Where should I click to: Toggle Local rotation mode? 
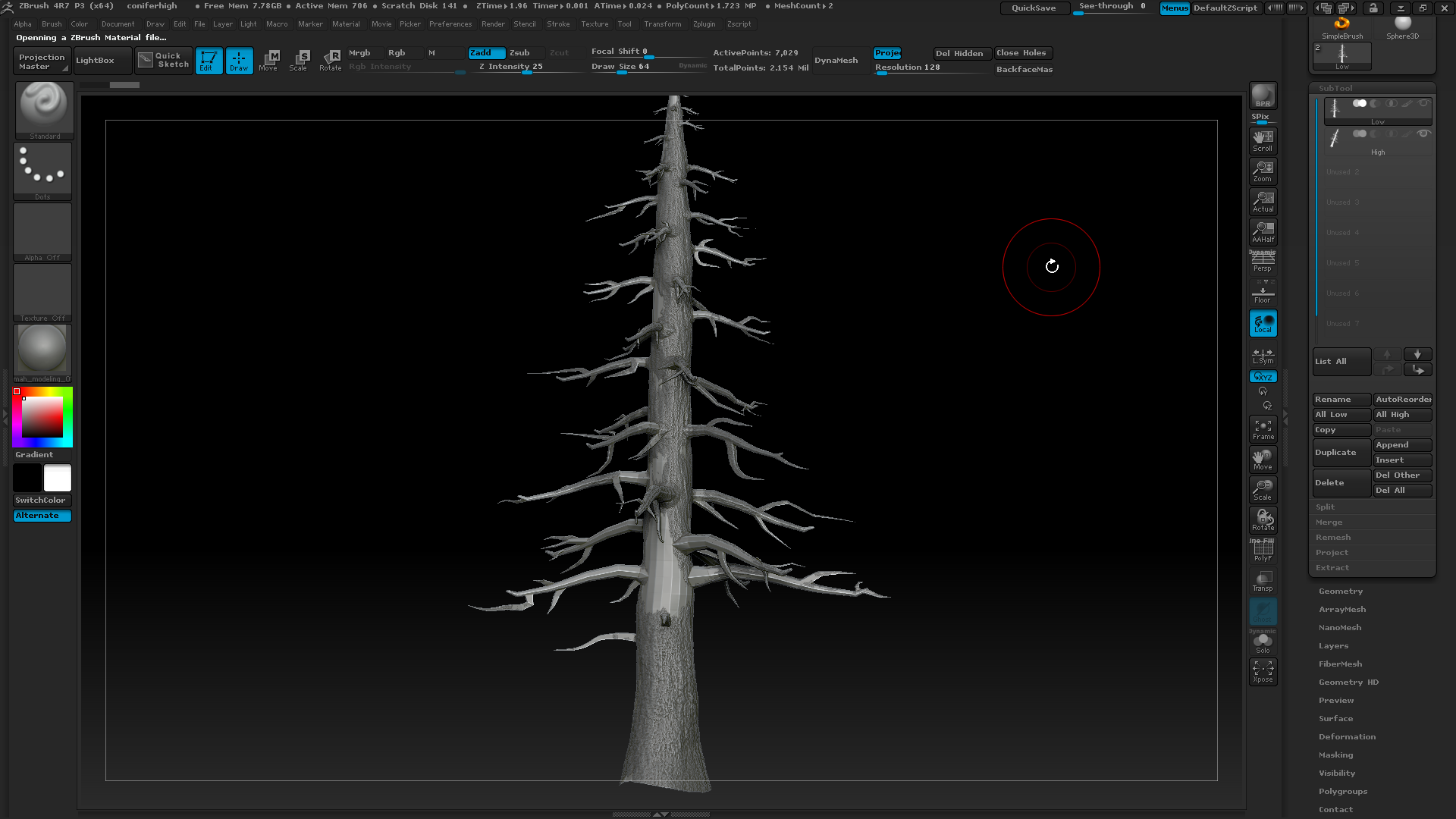tap(1263, 323)
